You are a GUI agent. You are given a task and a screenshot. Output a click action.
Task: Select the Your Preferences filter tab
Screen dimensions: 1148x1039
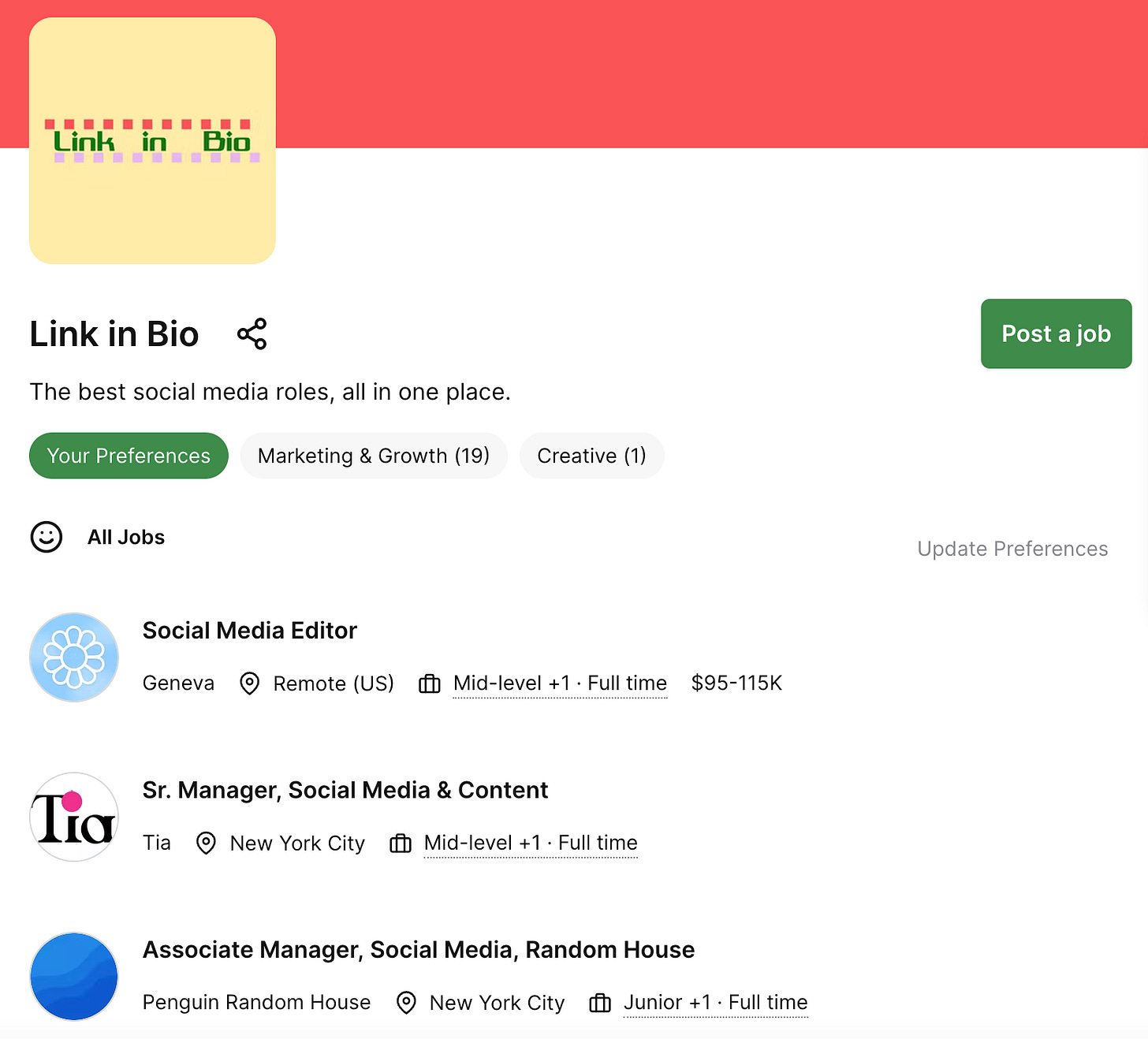click(x=129, y=456)
